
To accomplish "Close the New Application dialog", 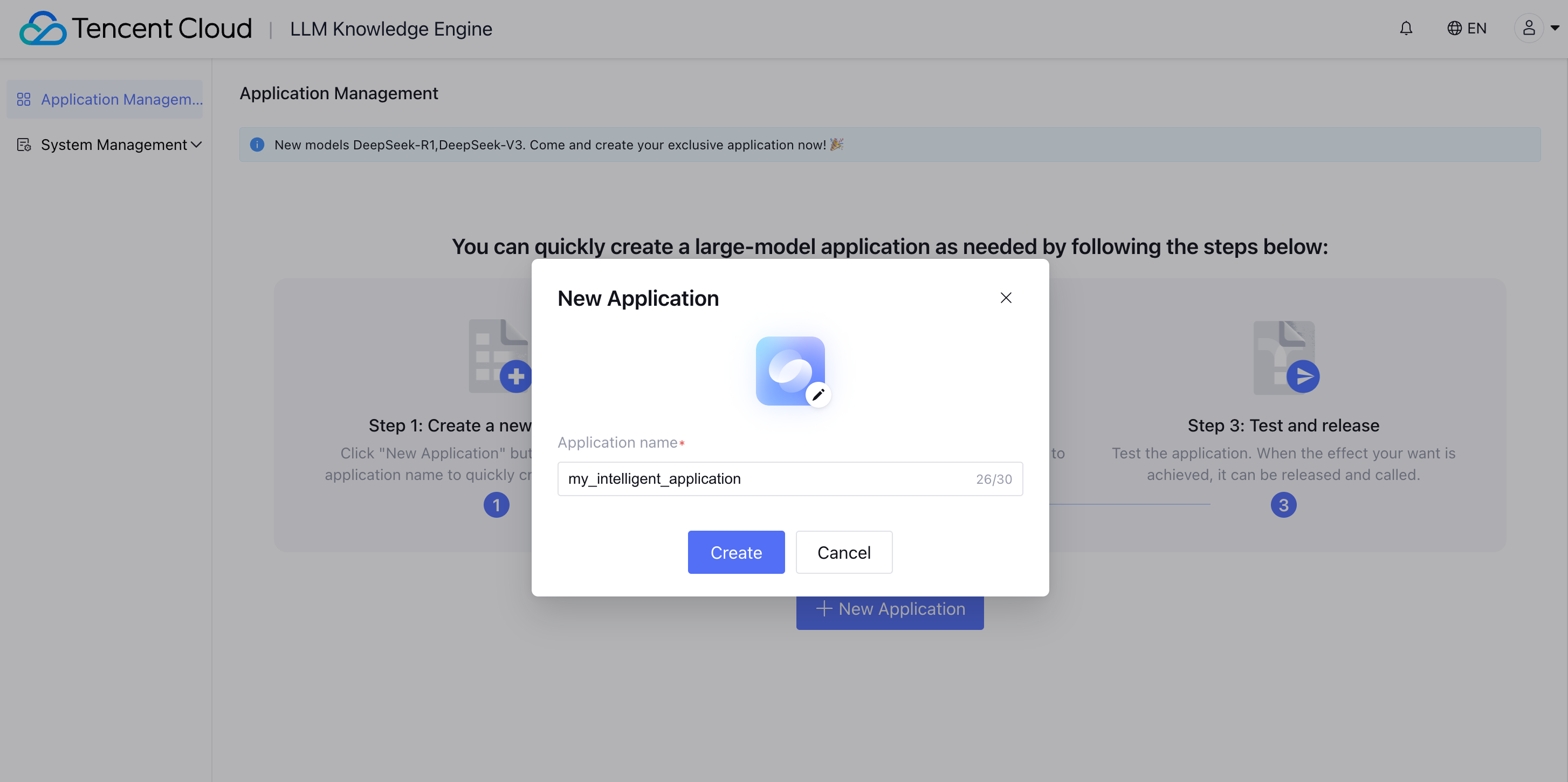I will (1006, 298).
